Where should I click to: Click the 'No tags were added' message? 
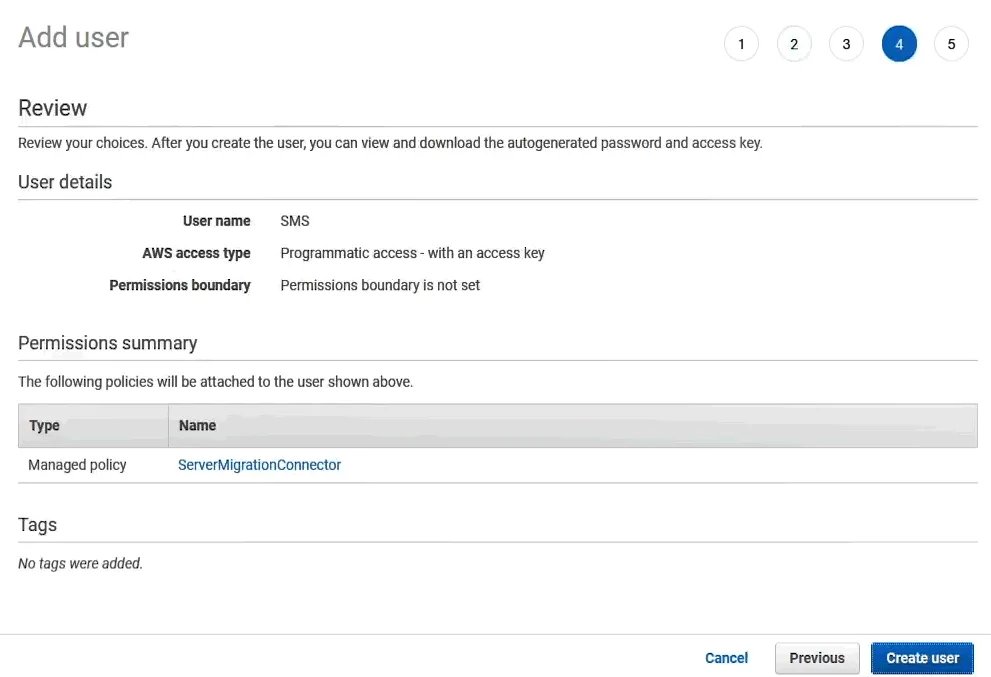tap(80, 563)
